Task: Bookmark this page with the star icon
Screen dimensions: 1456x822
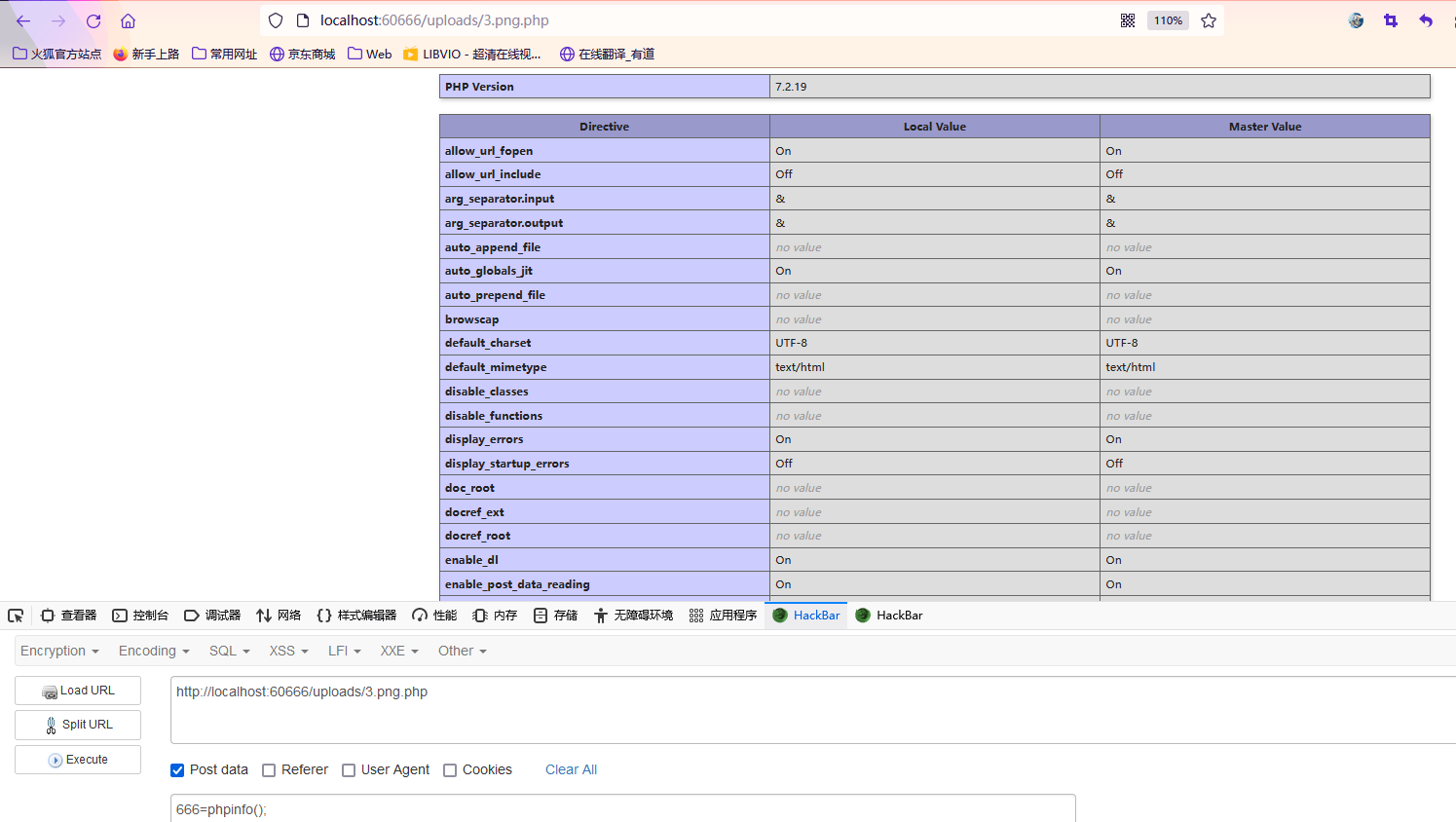Action: click(x=1209, y=20)
